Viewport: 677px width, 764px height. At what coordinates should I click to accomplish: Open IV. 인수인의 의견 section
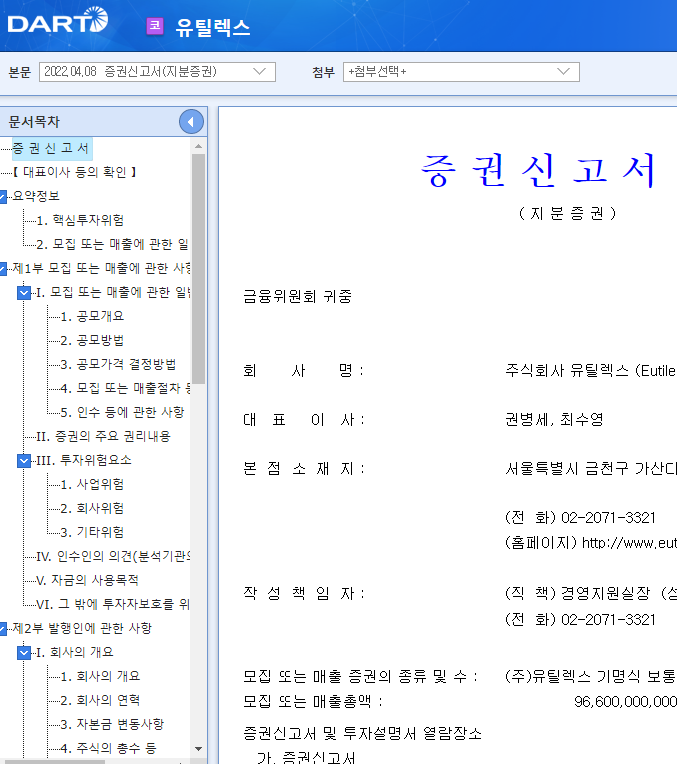[113, 556]
